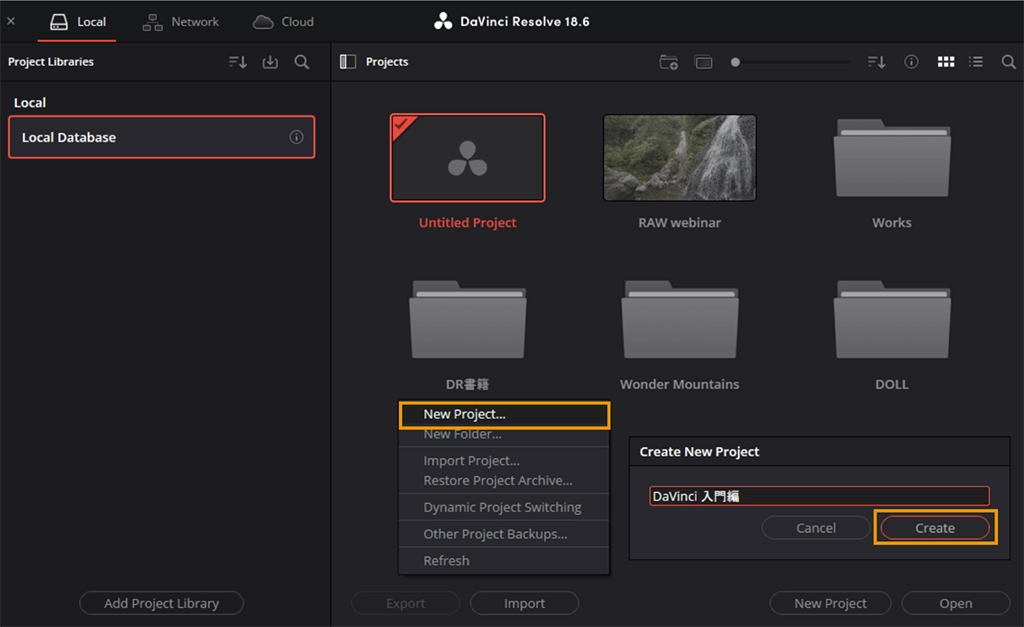Click the Untitled Project name label
1024x627 pixels.
468,223
